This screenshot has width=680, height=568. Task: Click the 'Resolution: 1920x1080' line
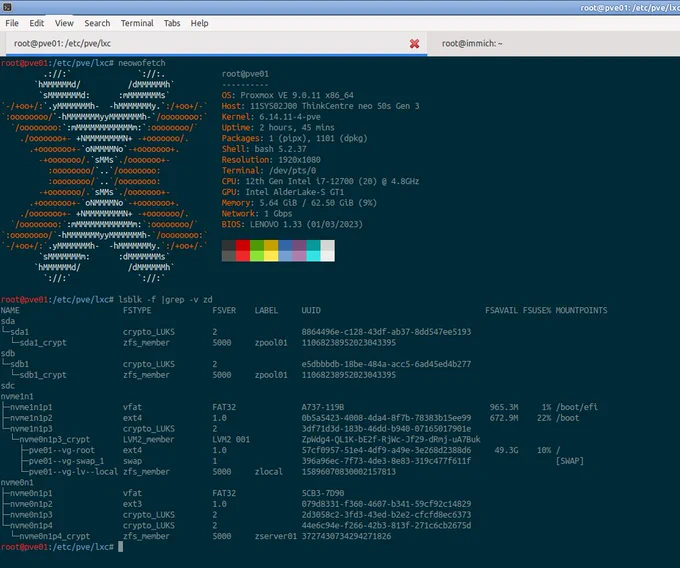pos(271,160)
